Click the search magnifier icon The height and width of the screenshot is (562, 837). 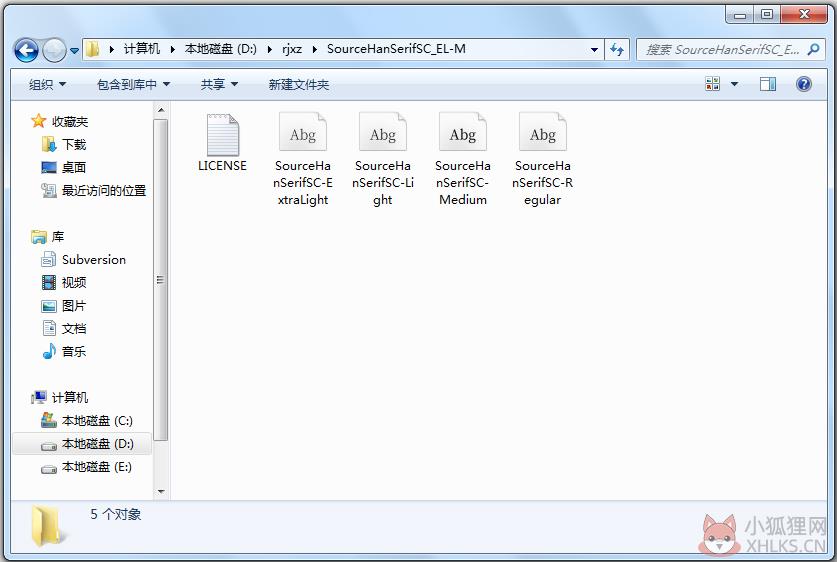coord(813,50)
